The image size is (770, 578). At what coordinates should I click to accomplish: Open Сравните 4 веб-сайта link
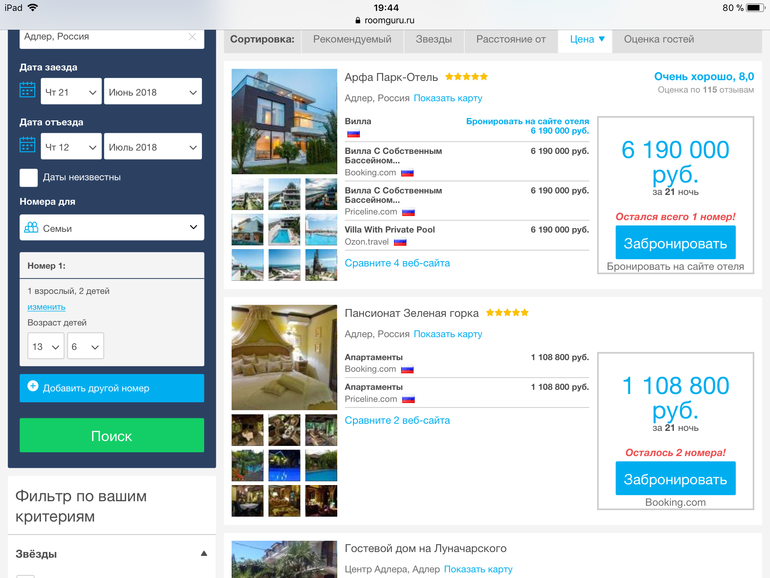click(397, 263)
